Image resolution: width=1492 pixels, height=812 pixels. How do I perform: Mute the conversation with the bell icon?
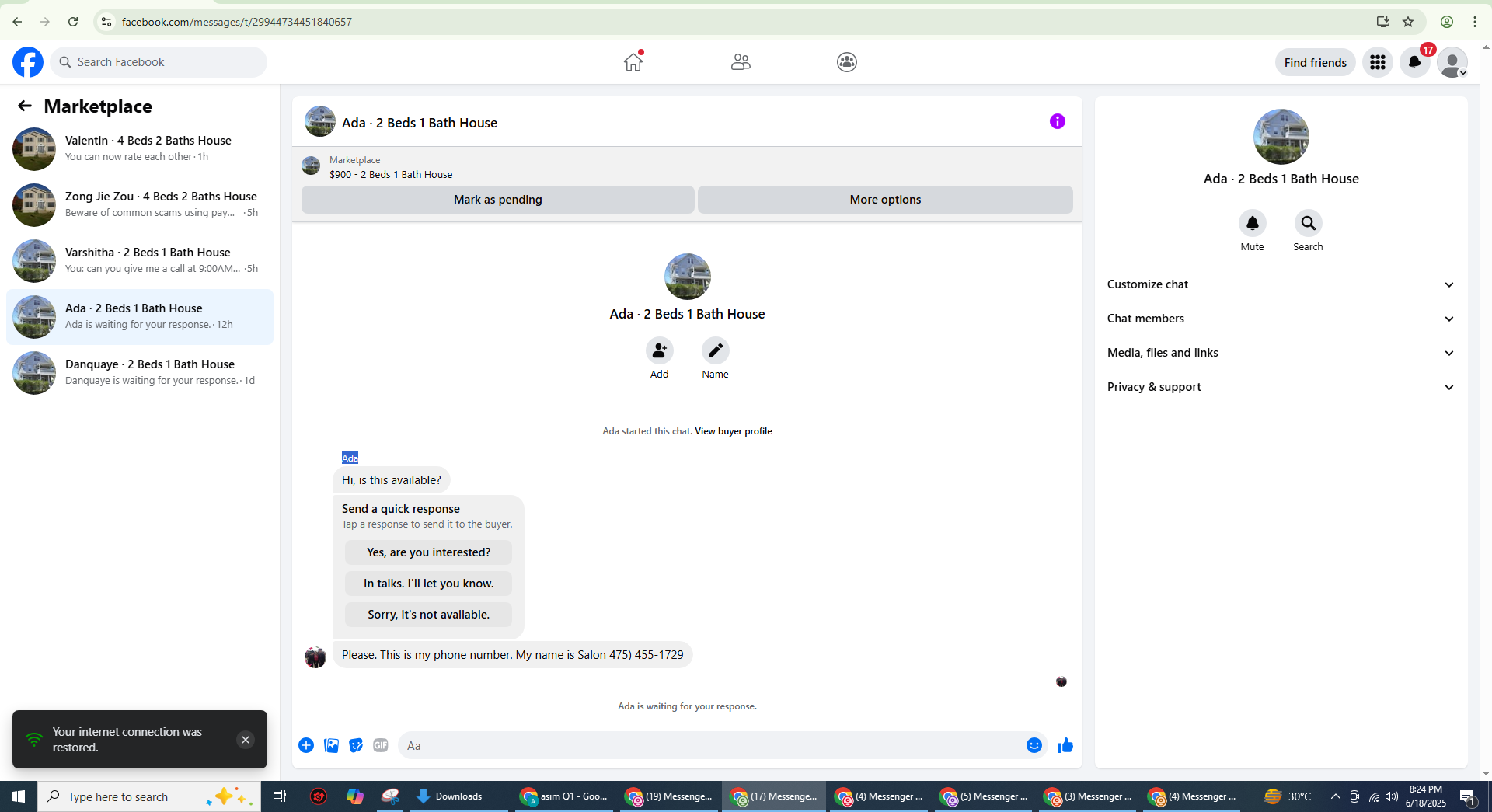[x=1252, y=223]
